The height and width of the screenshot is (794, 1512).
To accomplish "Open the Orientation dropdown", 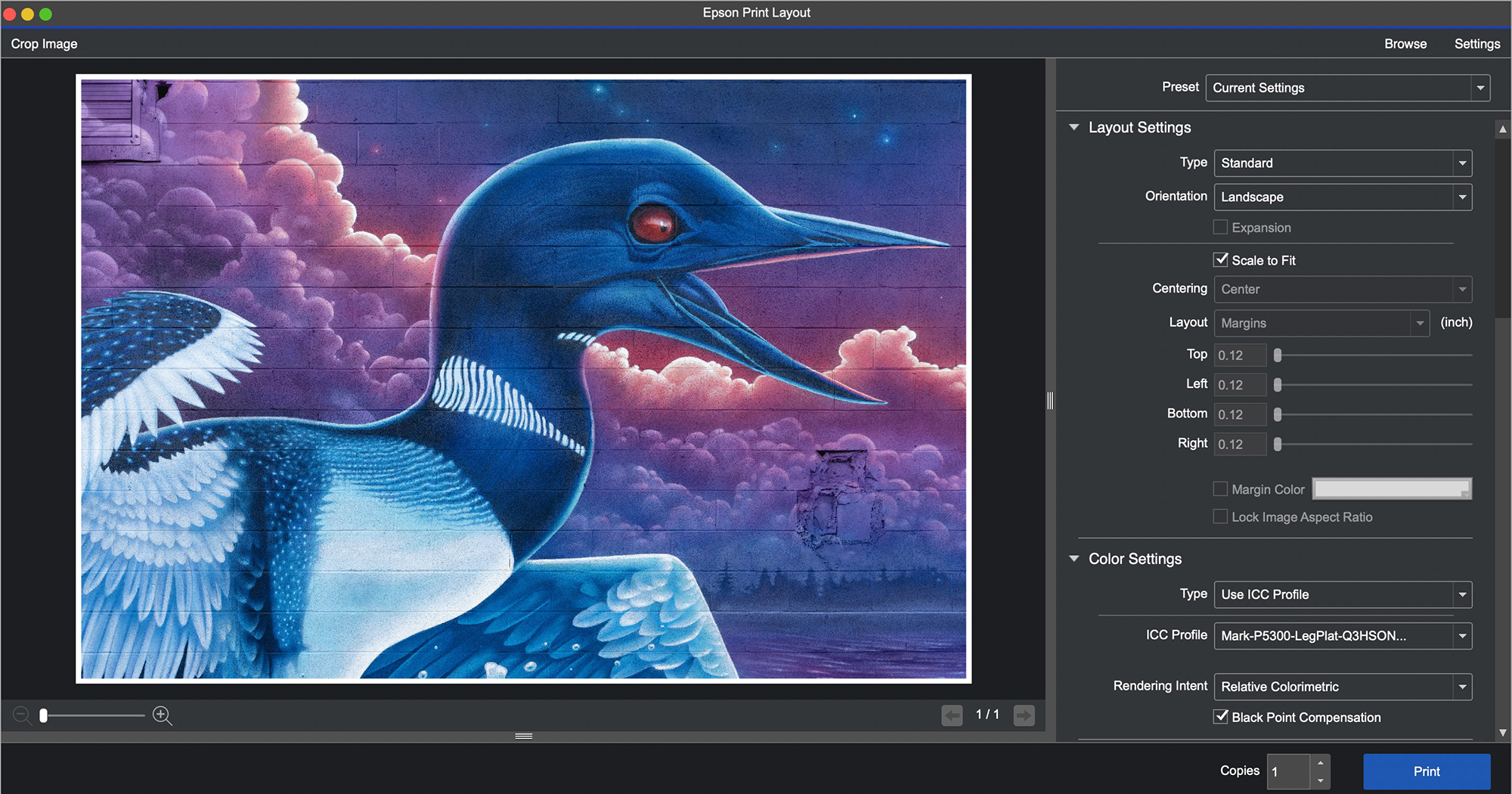I will 1343,197.
